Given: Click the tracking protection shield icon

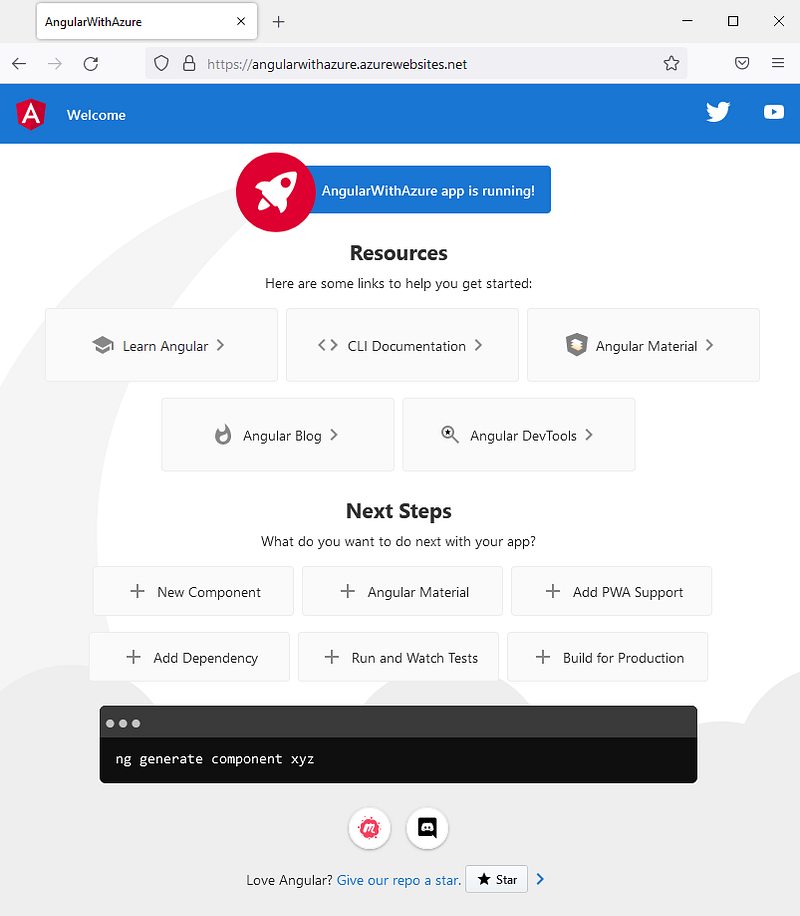Looking at the screenshot, I should point(161,63).
